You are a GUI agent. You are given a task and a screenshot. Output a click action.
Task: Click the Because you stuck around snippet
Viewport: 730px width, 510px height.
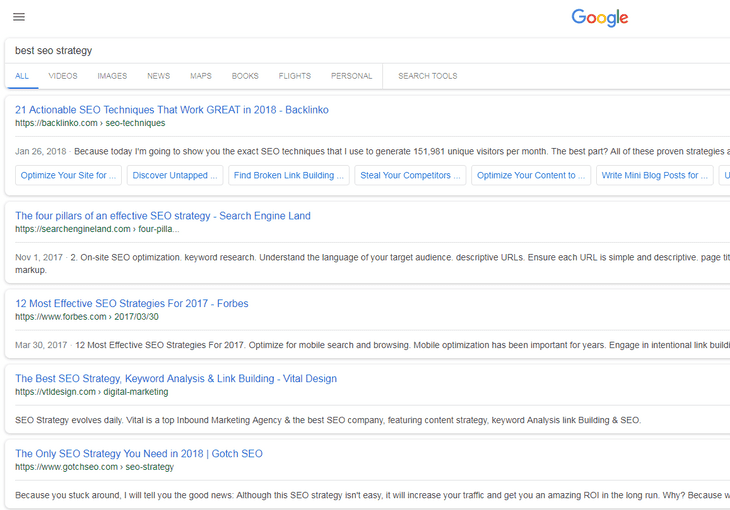pos(372,495)
